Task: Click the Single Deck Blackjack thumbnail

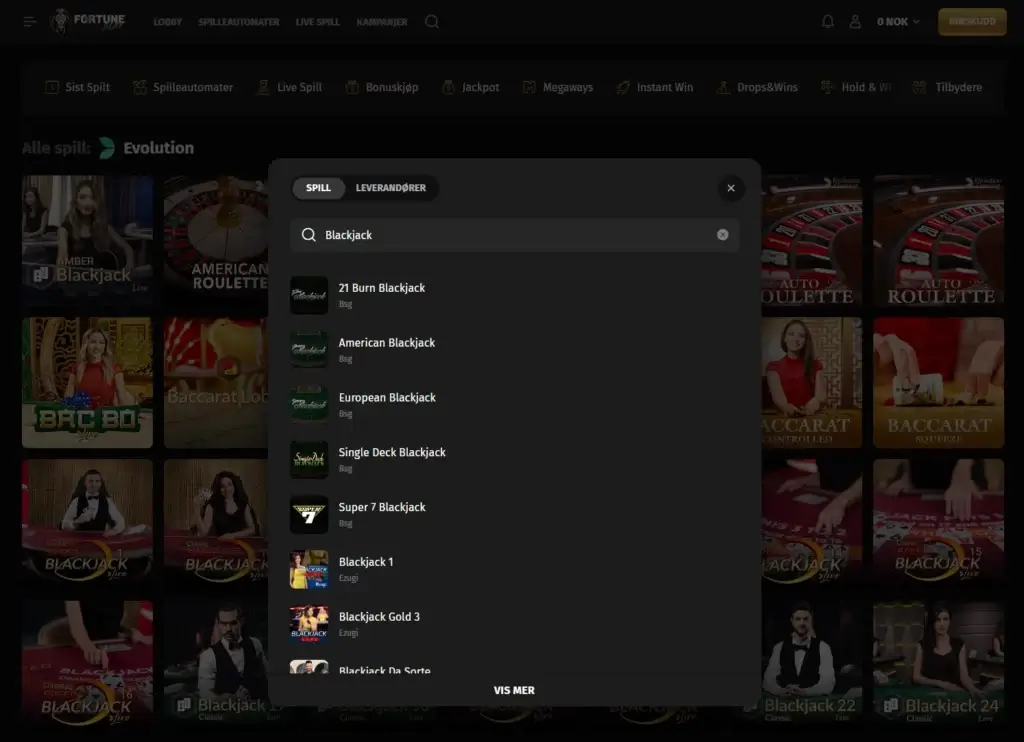Action: pos(309,460)
